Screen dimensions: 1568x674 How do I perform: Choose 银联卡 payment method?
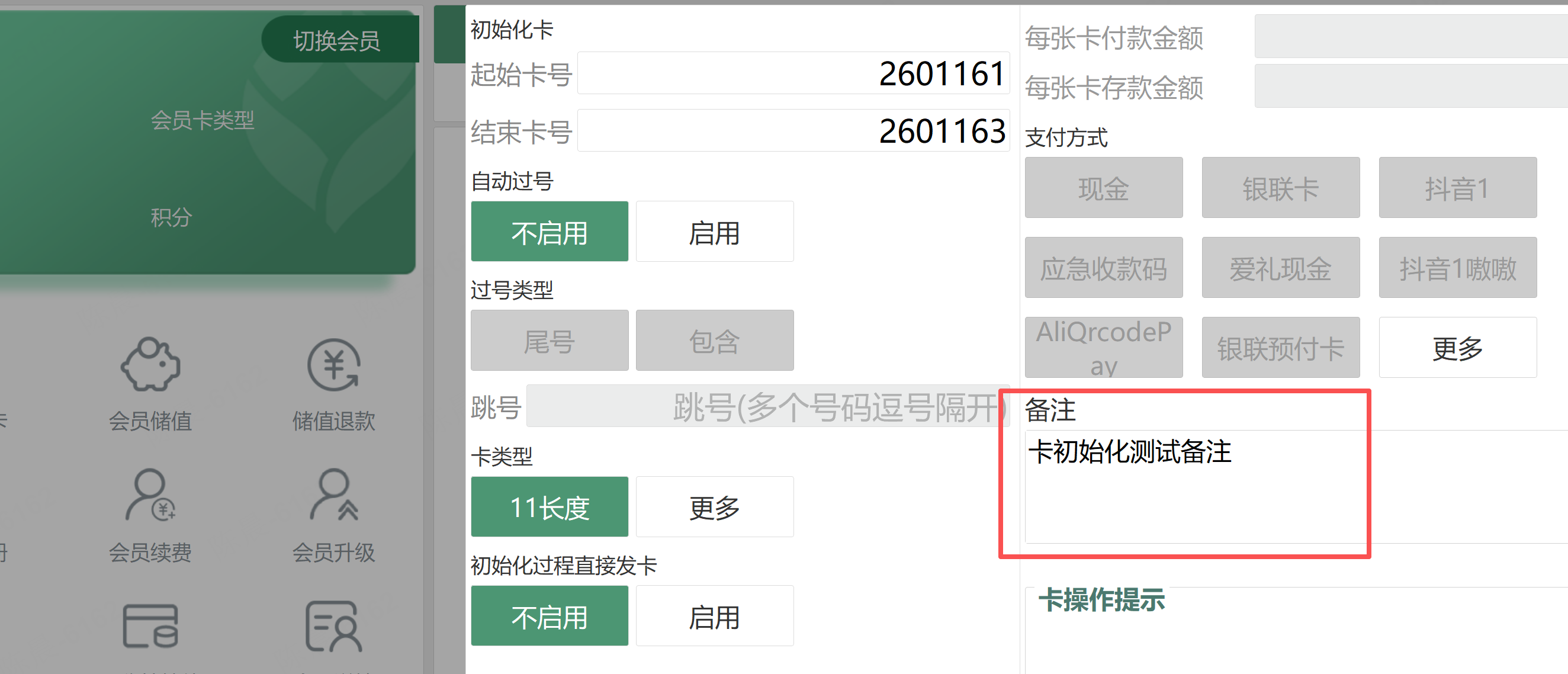coord(1280,188)
